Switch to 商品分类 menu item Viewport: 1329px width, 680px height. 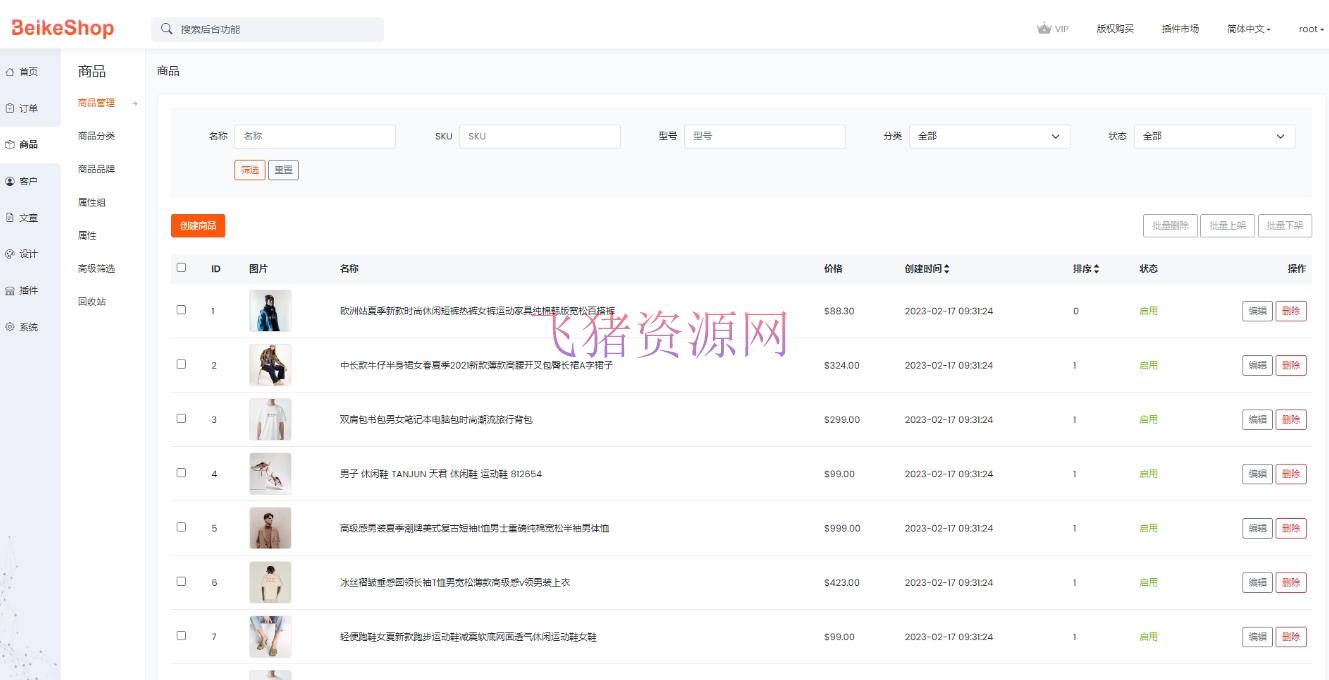coord(97,135)
